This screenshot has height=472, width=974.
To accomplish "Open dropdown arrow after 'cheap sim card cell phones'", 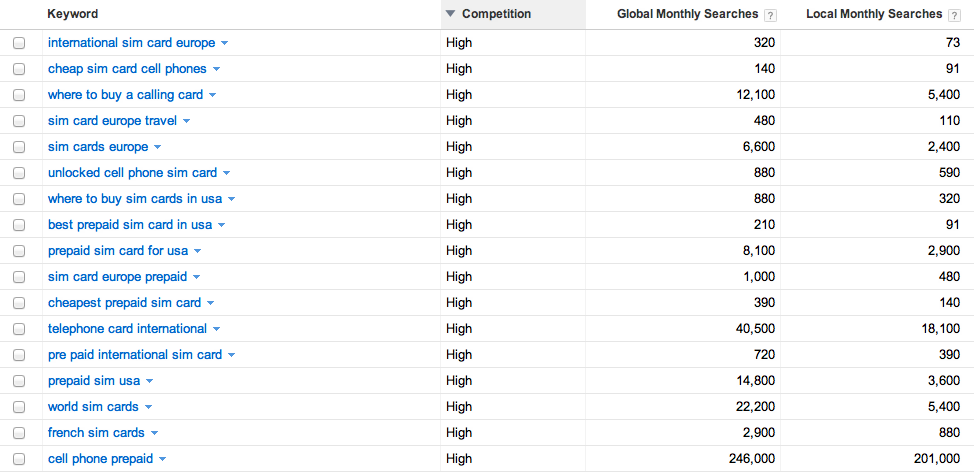I will point(216,70).
